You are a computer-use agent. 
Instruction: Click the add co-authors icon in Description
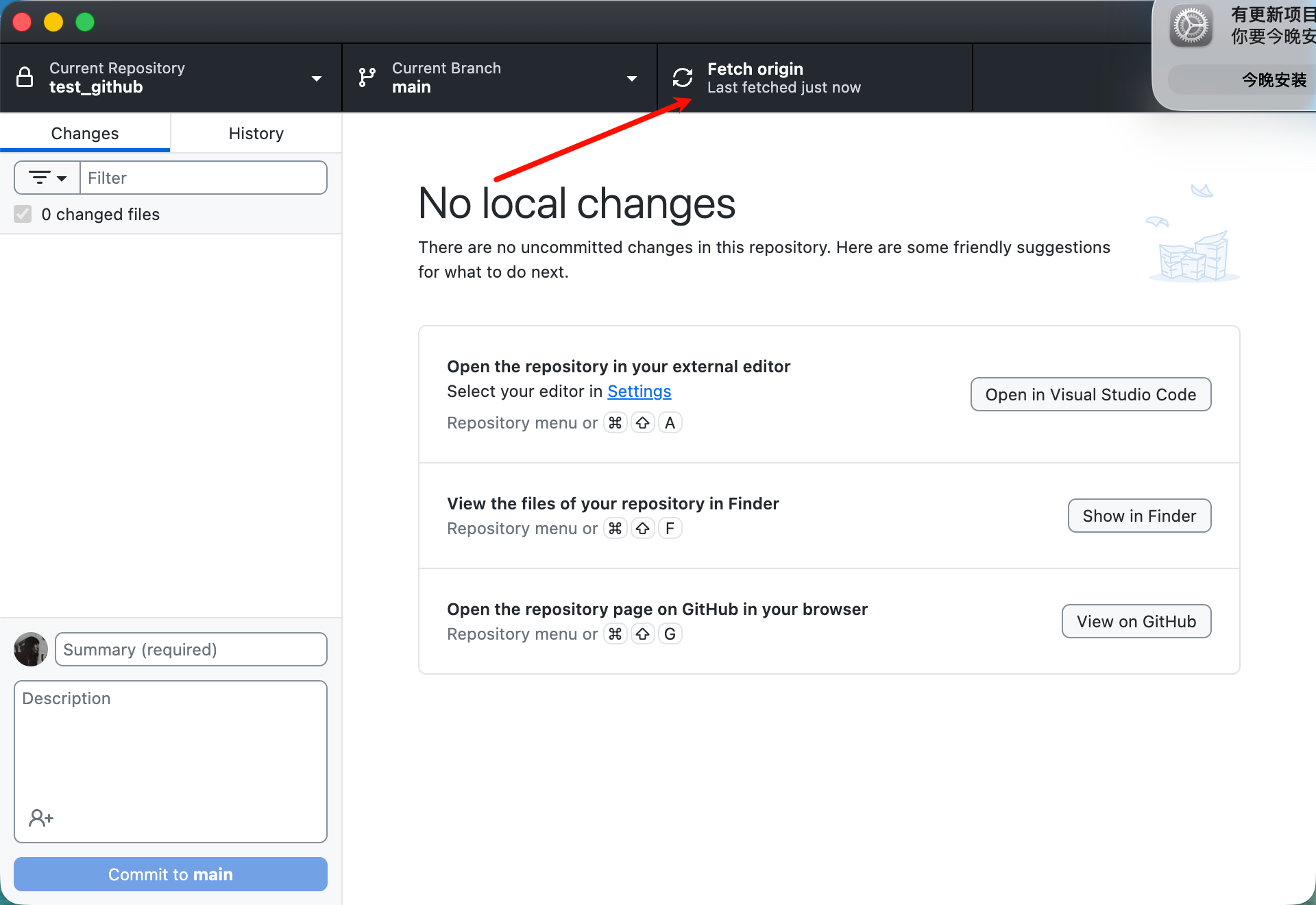click(40, 817)
